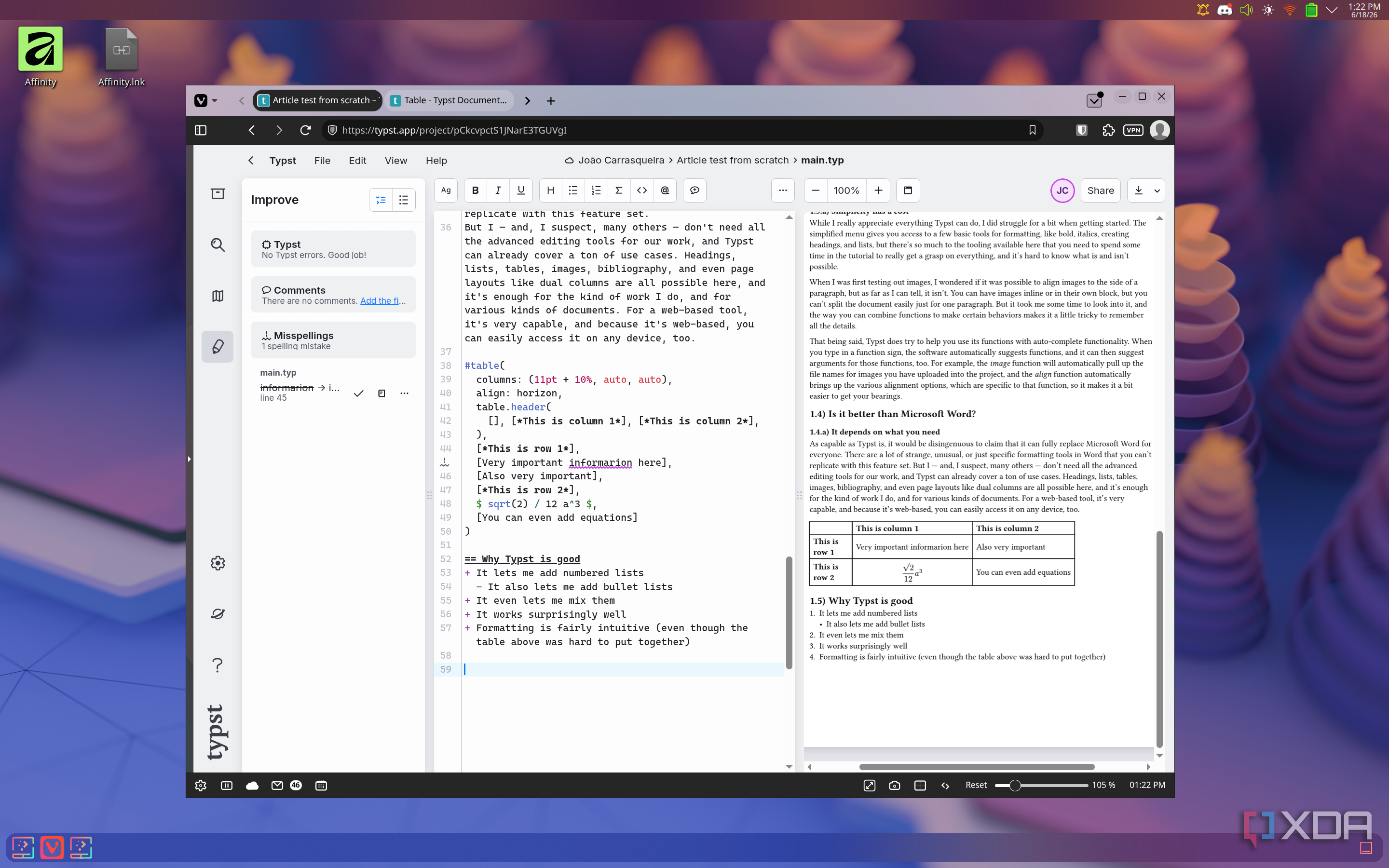
Task: Switch Improve panel to flat list view
Action: tap(404, 200)
